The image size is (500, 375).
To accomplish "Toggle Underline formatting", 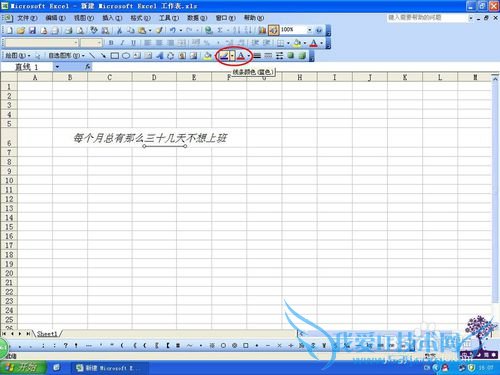I will tap(133, 43).
